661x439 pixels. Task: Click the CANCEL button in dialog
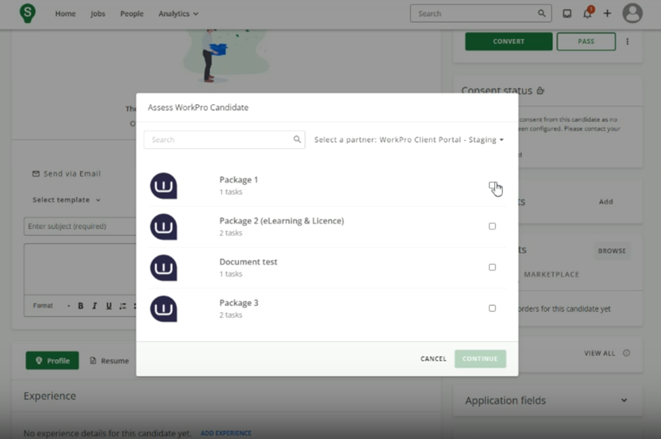pos(433,359)
